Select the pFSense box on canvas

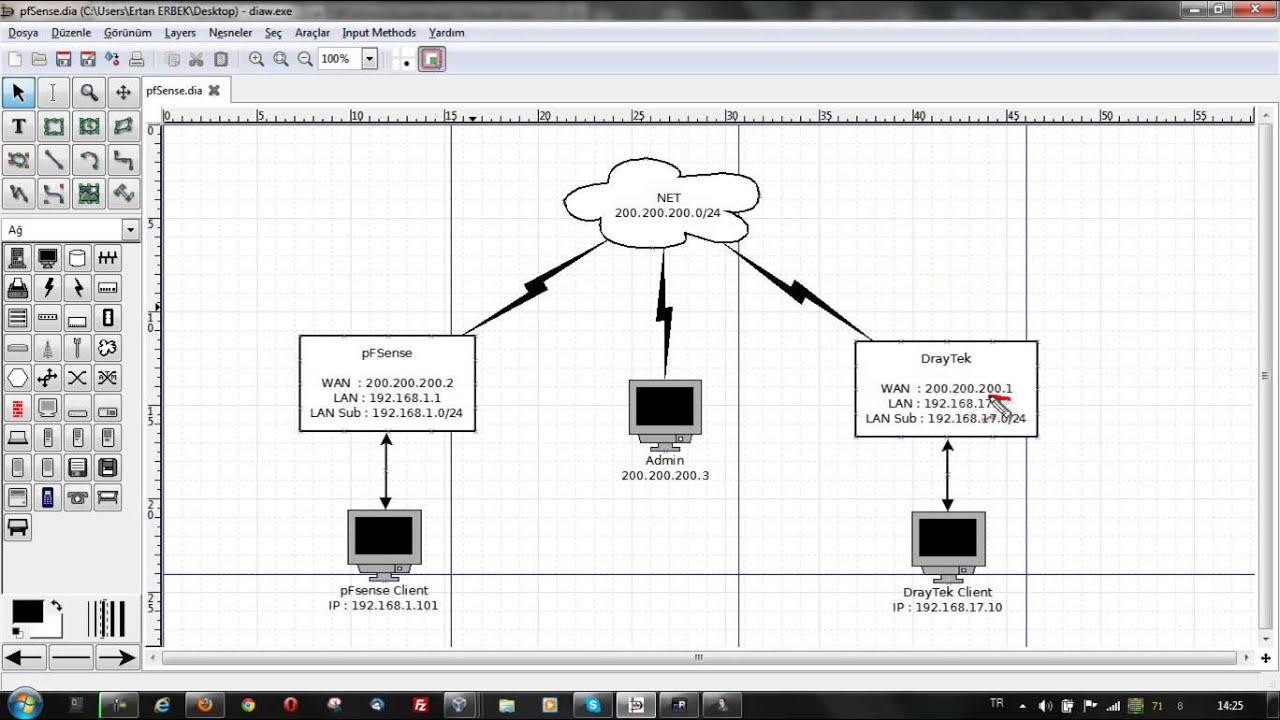[x=387, y=383]
